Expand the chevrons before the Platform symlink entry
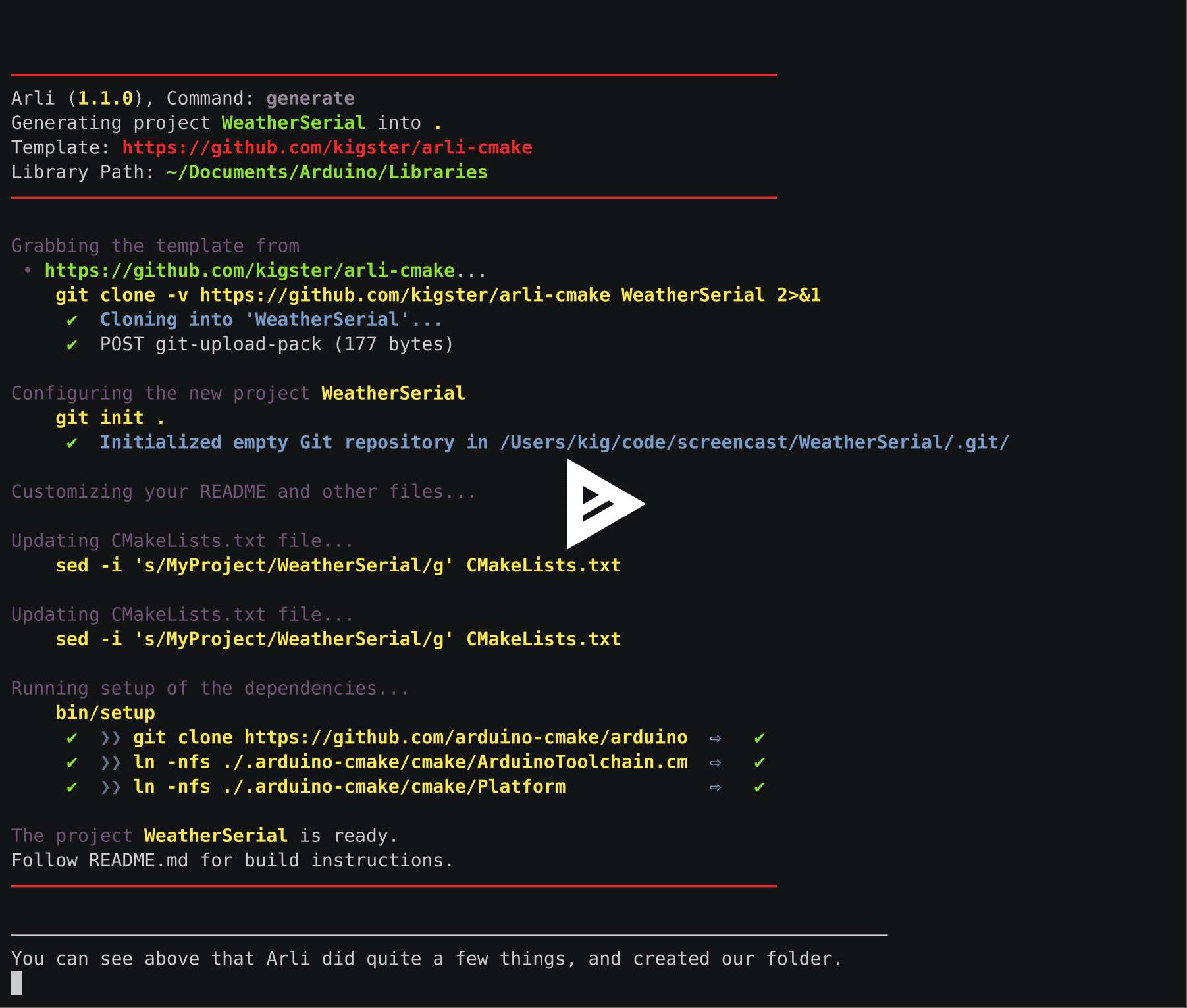Viewport: 1187px width, 1008px height. [111, 786]
